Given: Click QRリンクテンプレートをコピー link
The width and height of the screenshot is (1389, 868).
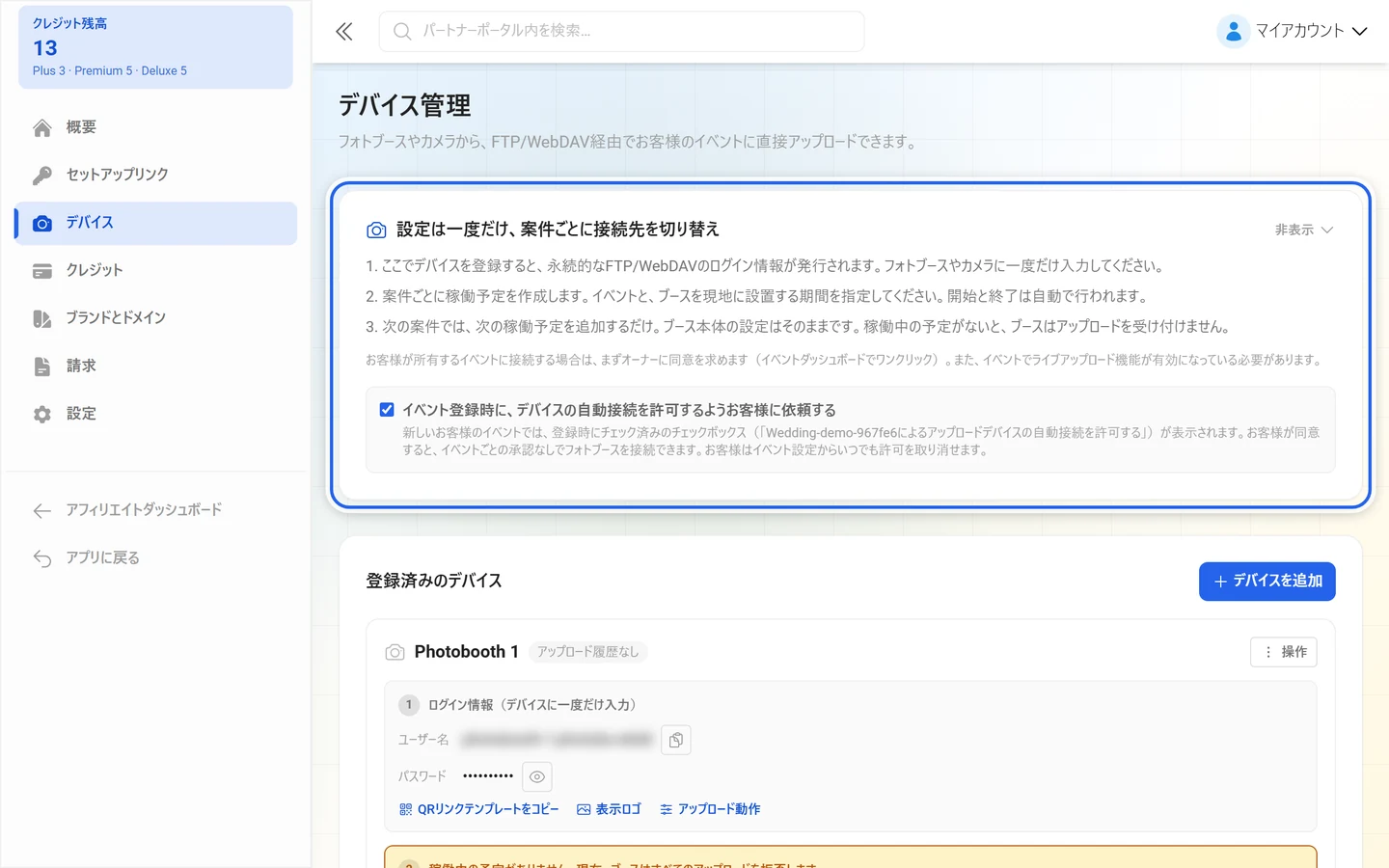Looking at the screenshot, I should point(479,809).
